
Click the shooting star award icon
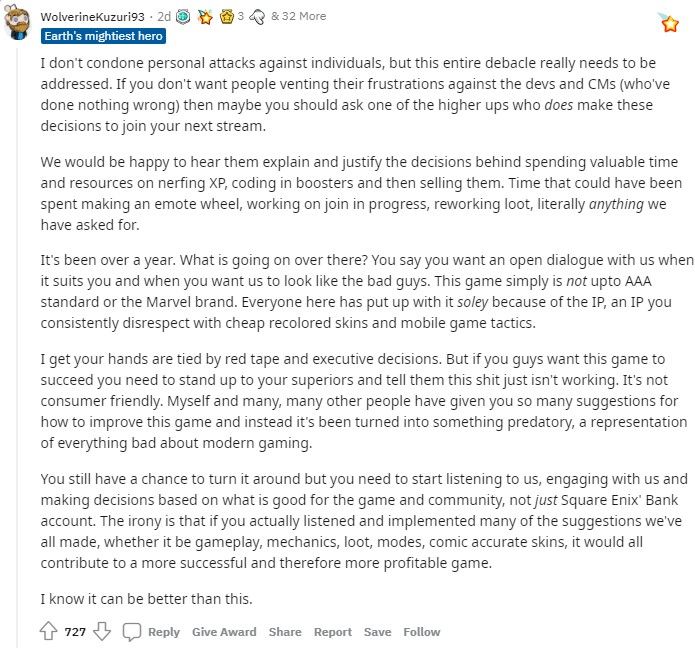pyautogui.click(x=205, y=17)
